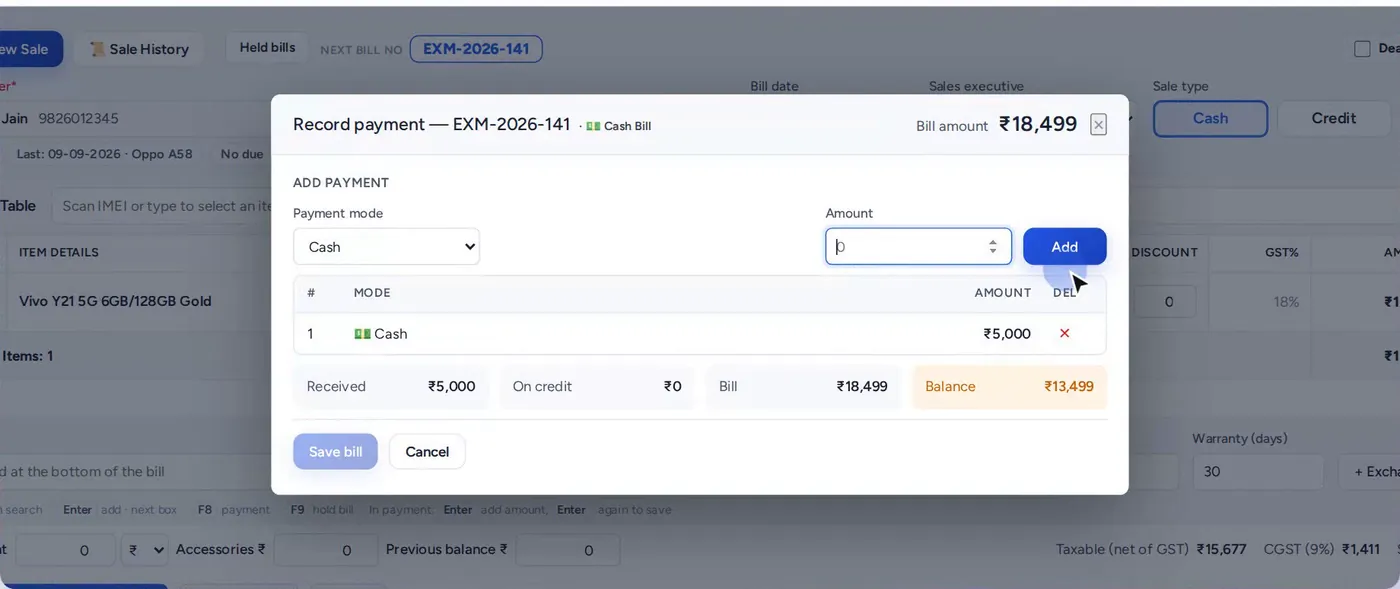
Task: Open the ₹ discount type dropdown
Action: click(x=145, y=550)
